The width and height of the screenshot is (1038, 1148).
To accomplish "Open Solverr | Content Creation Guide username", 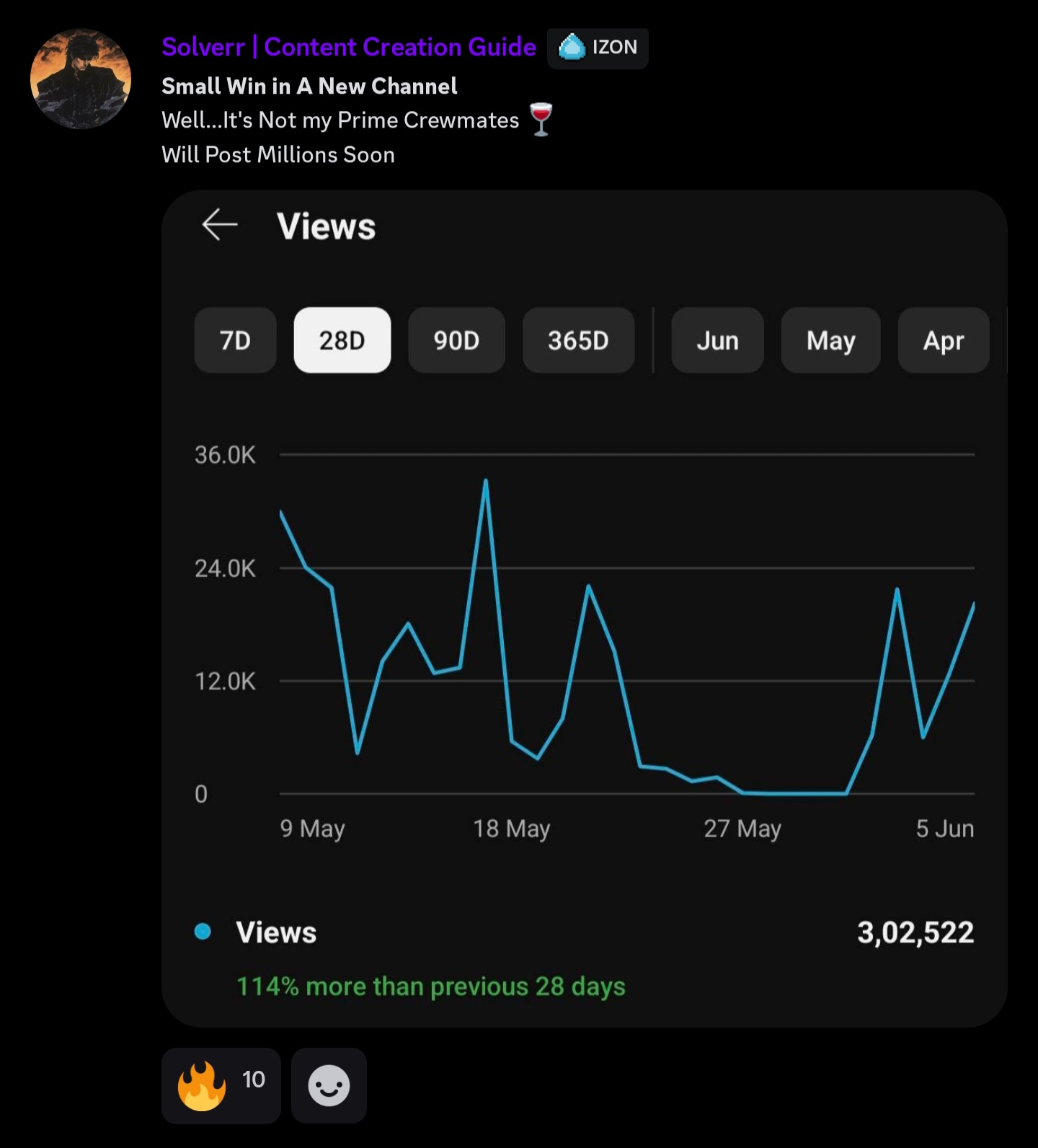I will [x=349, y=48].
